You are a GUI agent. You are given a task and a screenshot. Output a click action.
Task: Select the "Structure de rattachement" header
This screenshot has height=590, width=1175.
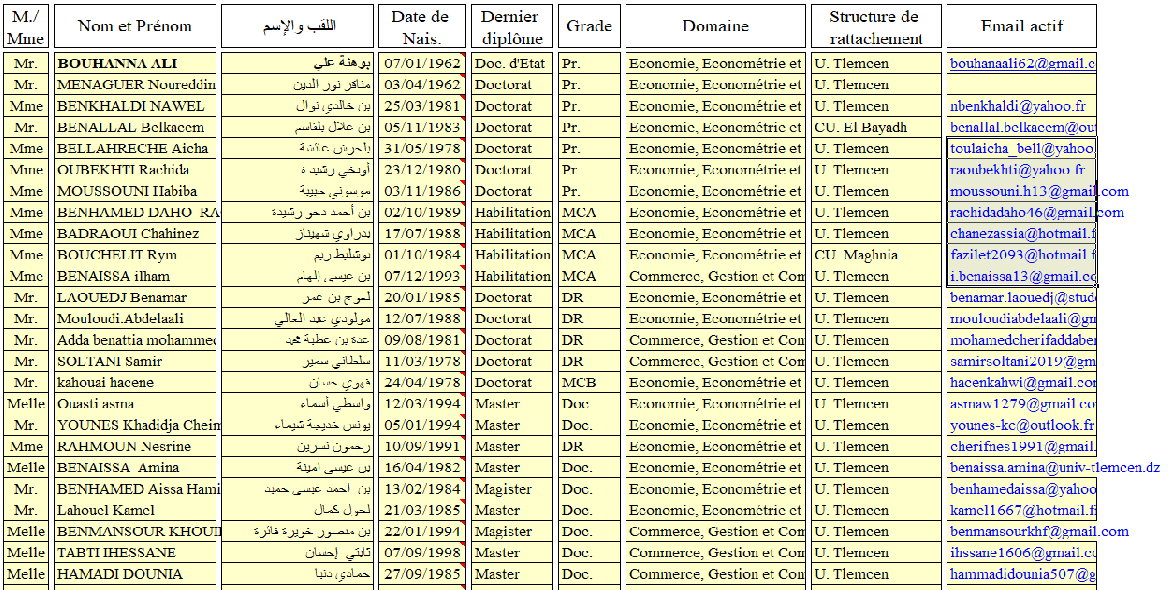pos(873,27)
